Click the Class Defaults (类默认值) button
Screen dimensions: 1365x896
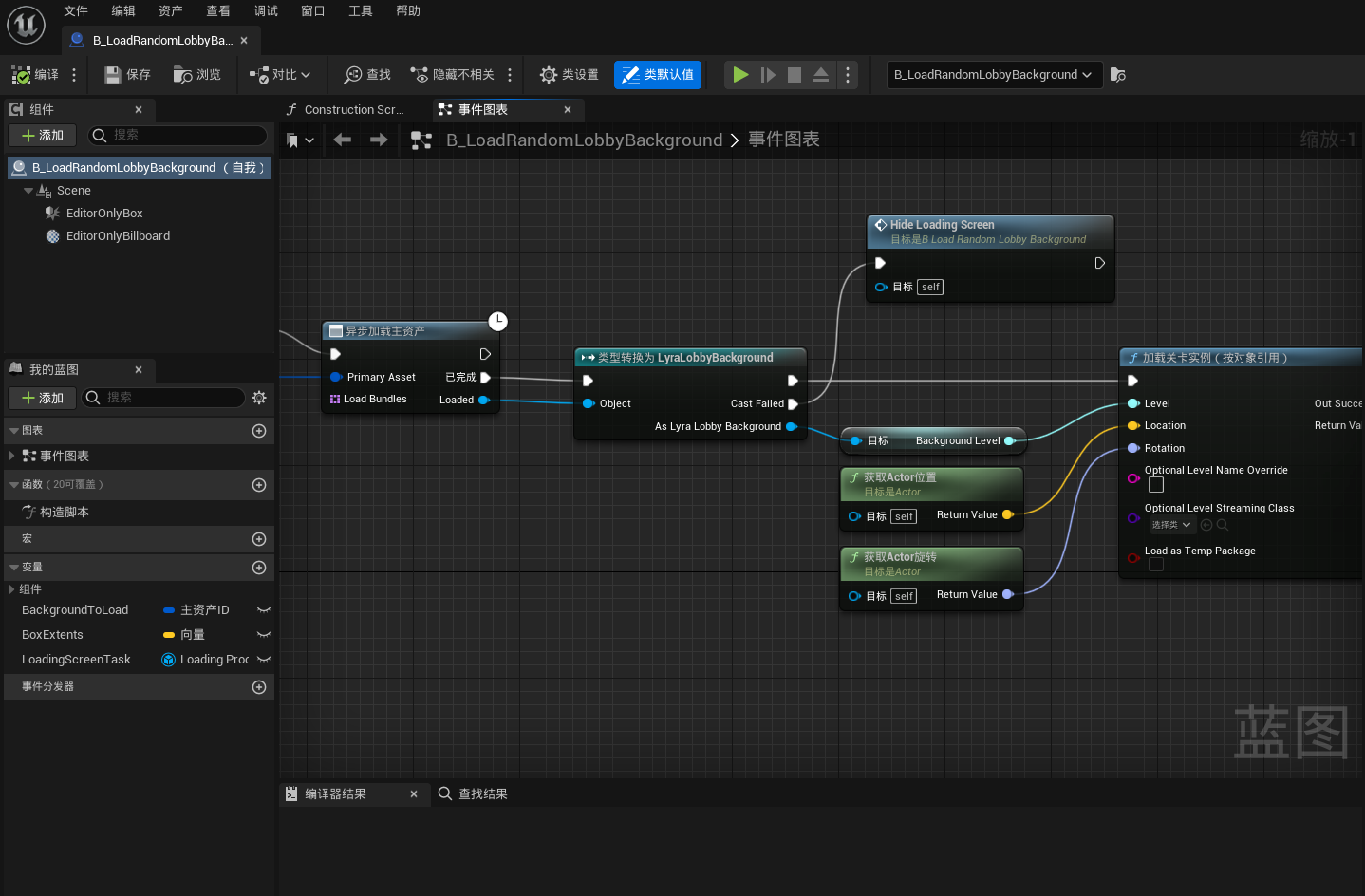pyautogui.click(x=658, y=75)
